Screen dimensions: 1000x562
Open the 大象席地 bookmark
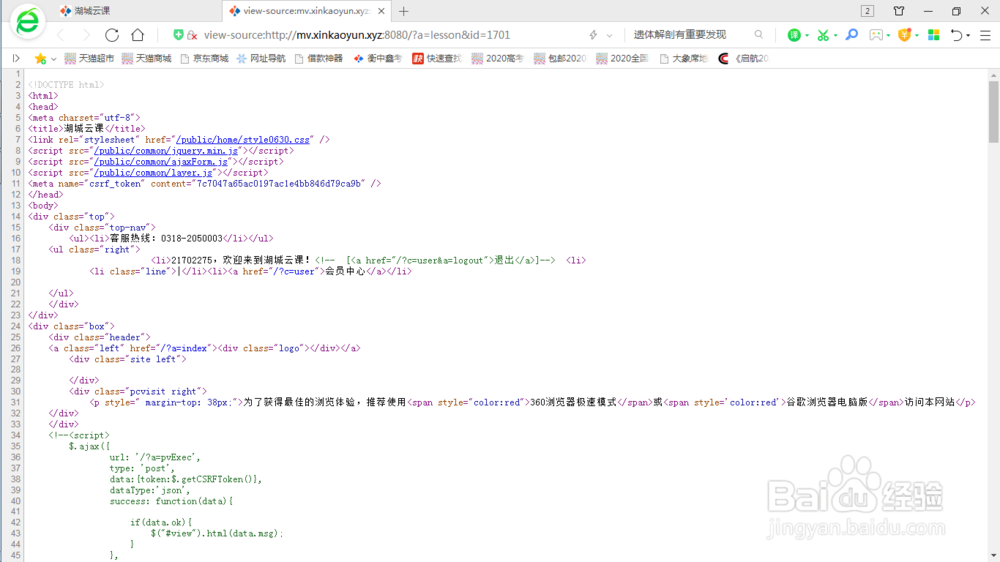click(683, 59)
